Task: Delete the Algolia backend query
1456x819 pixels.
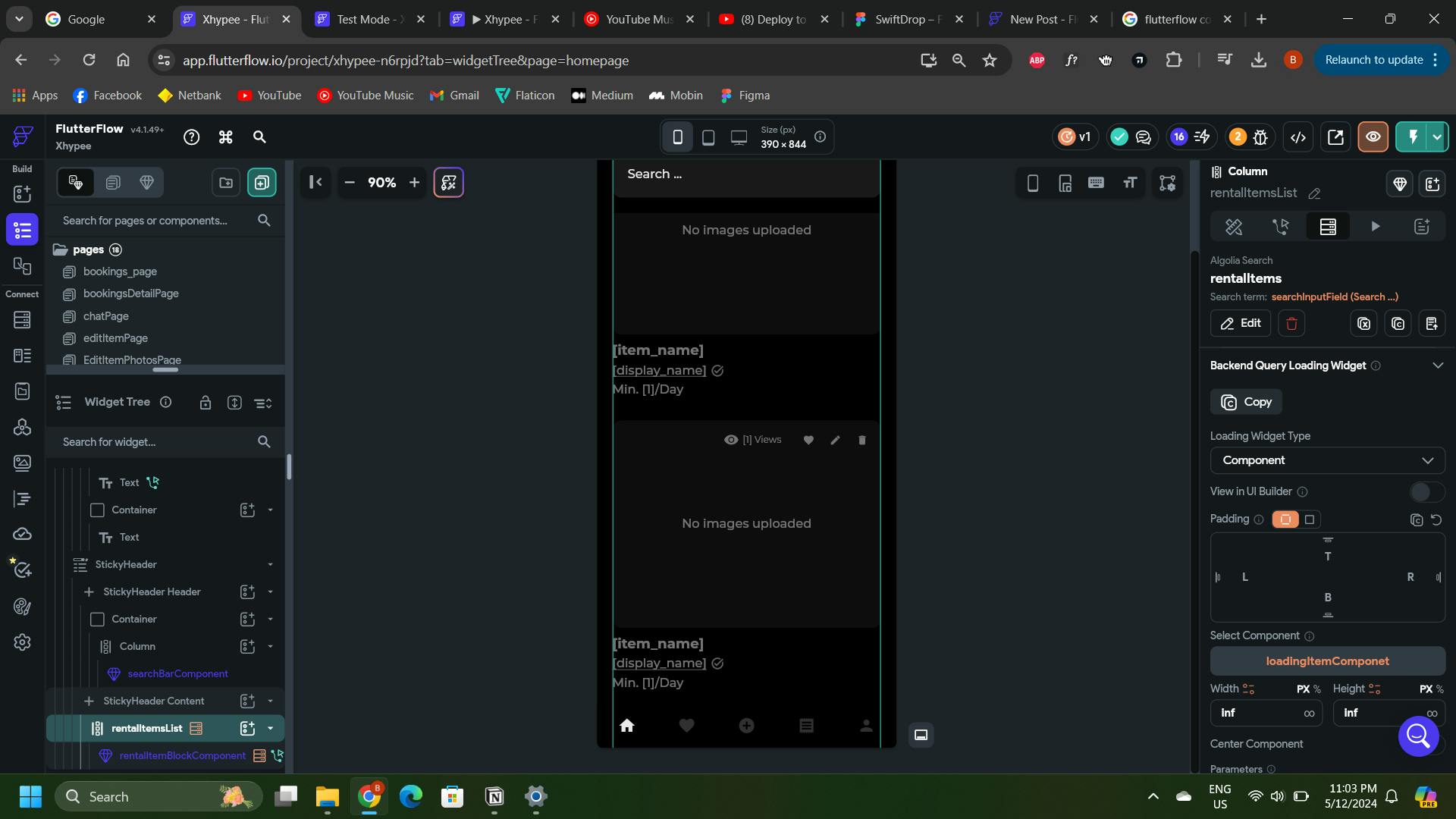Action: (1291, 324)
